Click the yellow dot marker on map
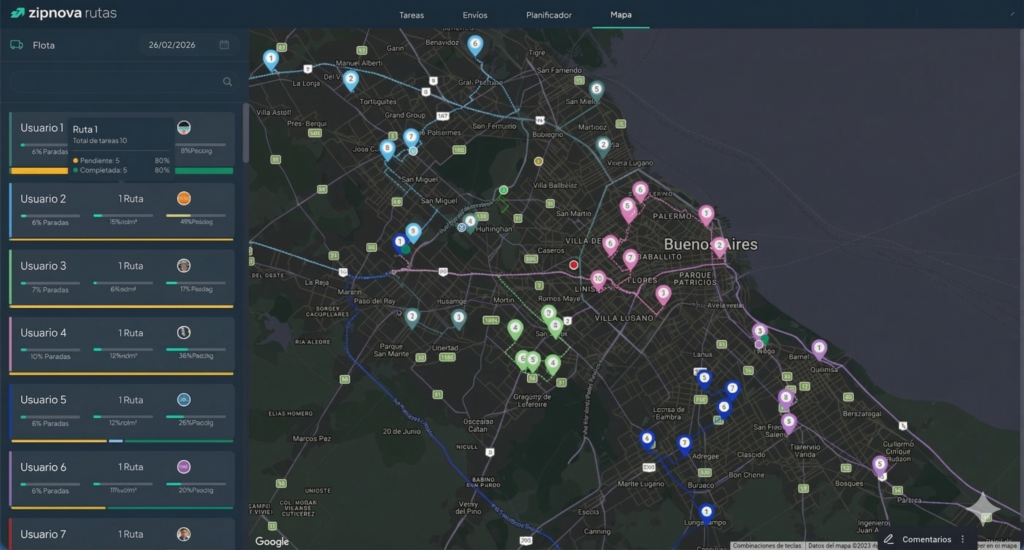The width and height of the screenshot is (1024, 550). click(x=538, y=161)
